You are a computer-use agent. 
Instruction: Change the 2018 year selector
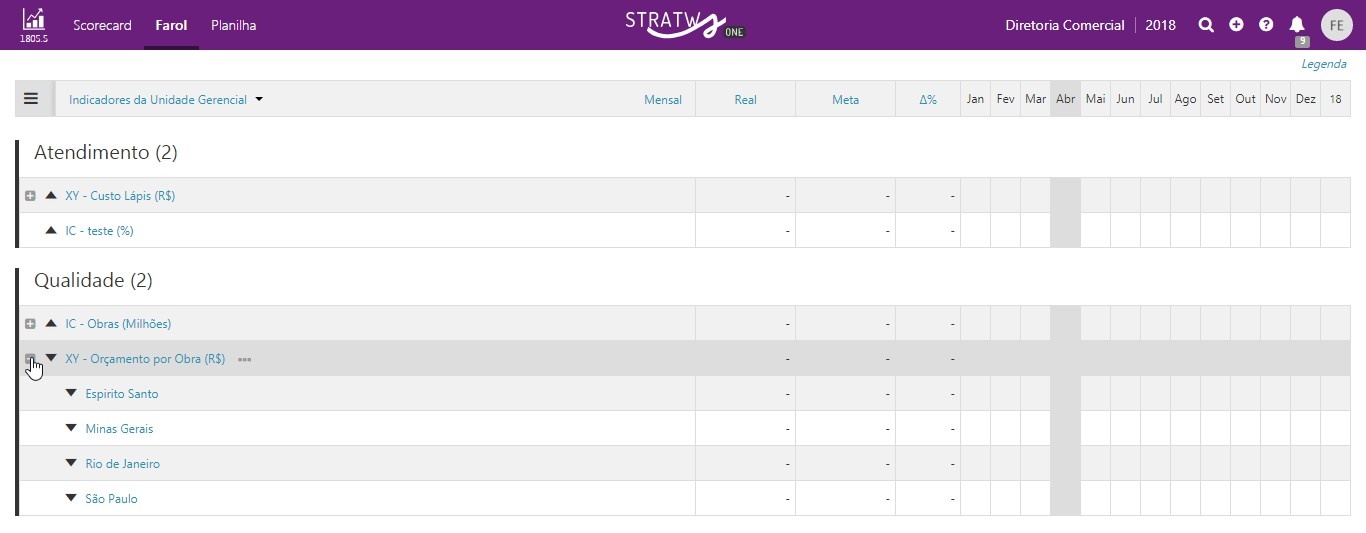click(1161, 25)
